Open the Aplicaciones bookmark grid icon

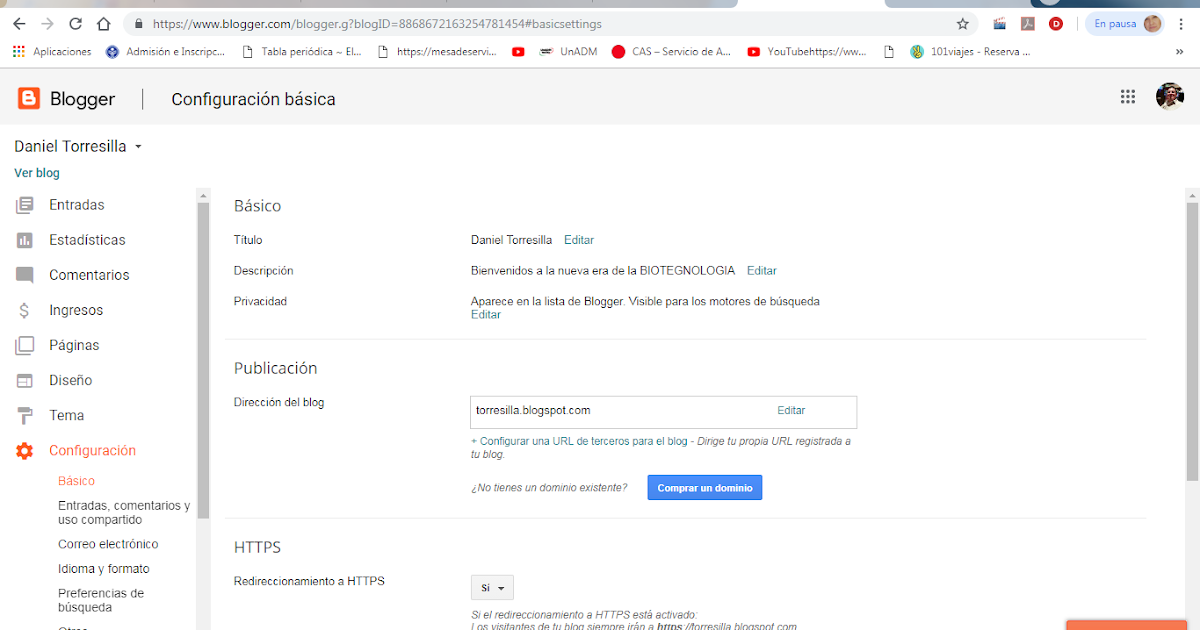[18, 51]
